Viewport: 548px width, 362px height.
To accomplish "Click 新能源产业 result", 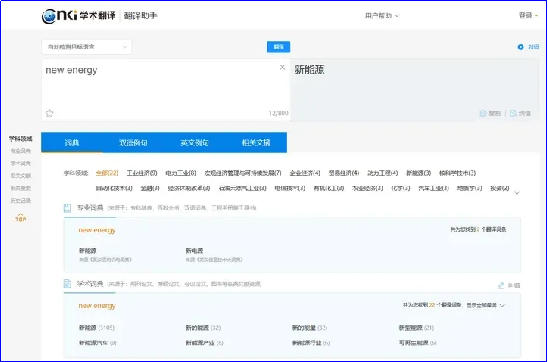I will tap(204, 343).
